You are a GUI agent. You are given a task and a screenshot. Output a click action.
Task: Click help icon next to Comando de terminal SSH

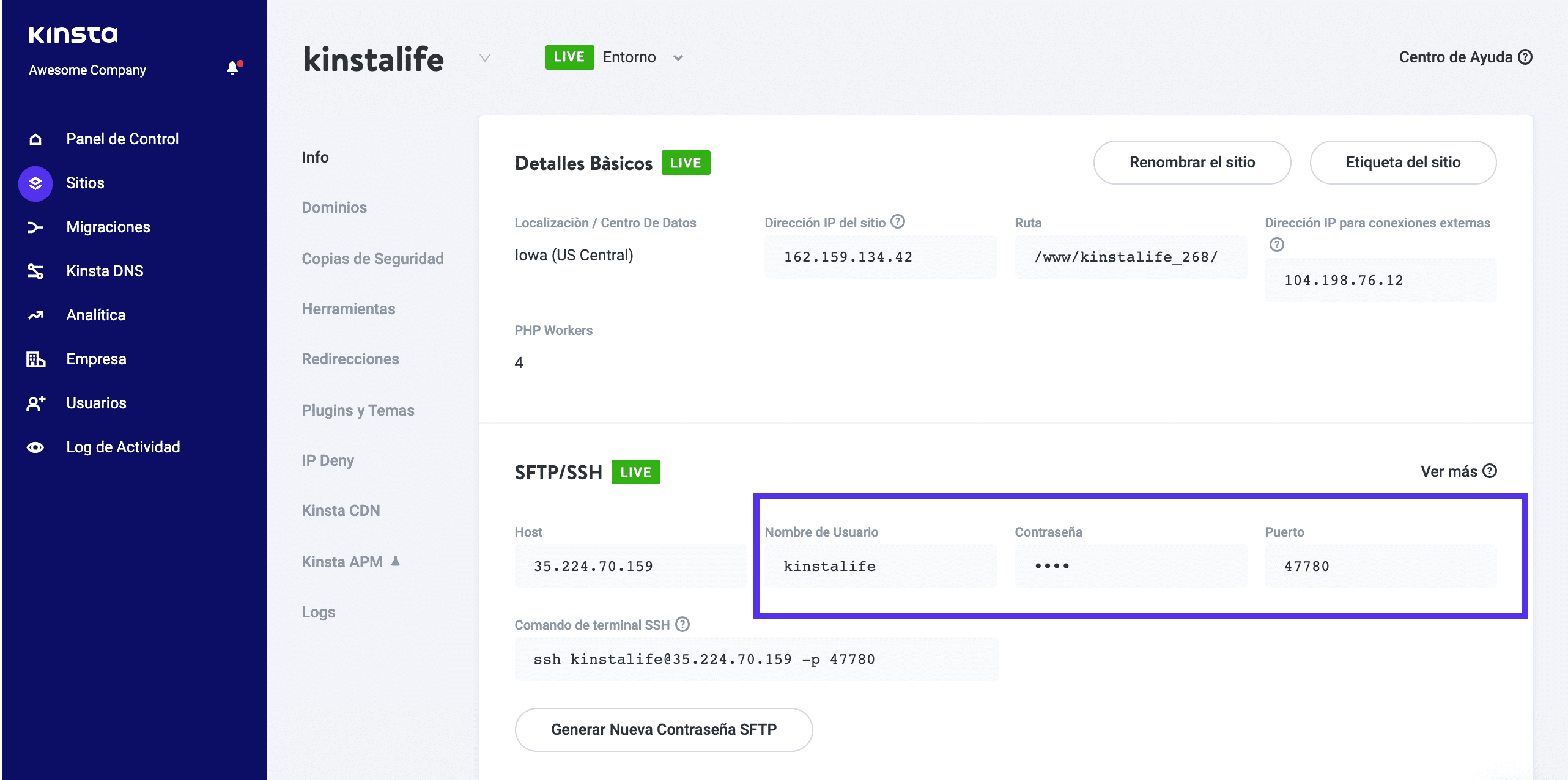click(x=682, y=624)
